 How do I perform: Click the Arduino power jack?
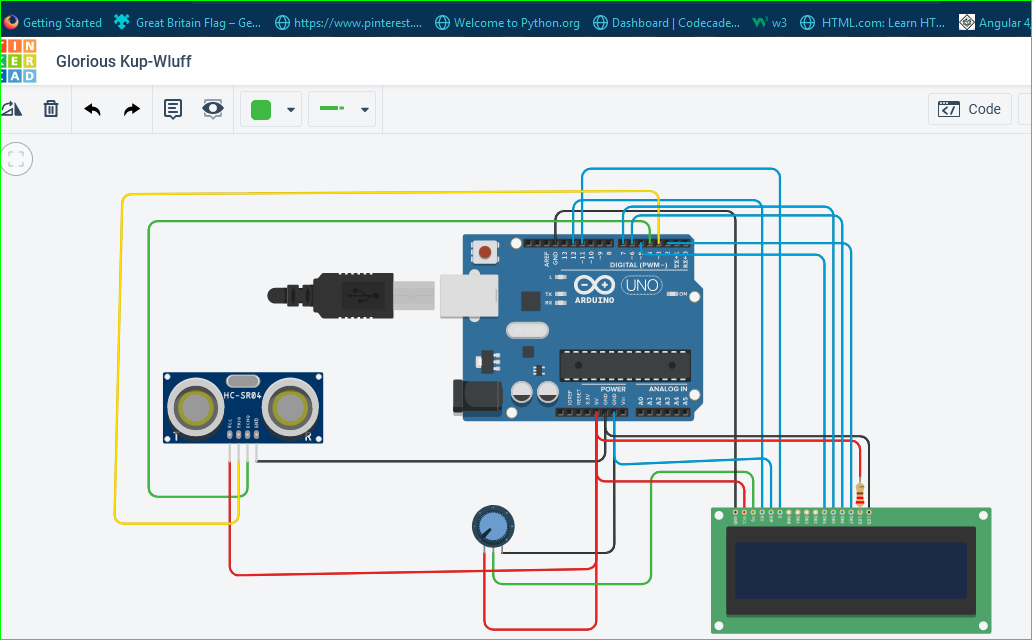(477, 398)
